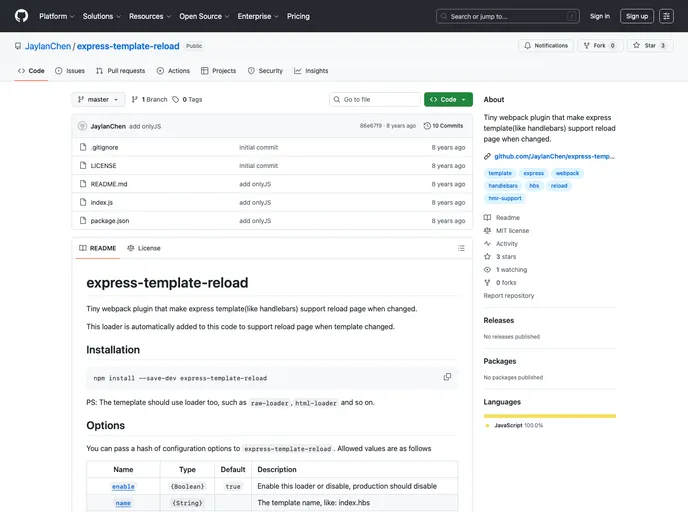This screenshot has height=512, width=688.
Task: Select the handlebars topic tag
Action: 503,186
